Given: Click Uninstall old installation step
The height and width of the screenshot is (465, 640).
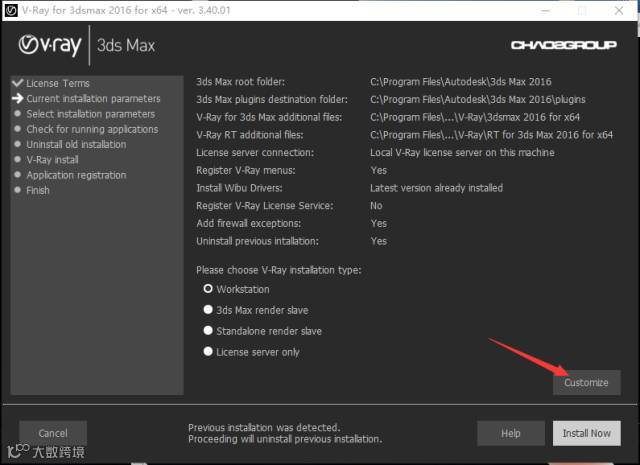Looking at the screenshot, I should coord(76,144).
